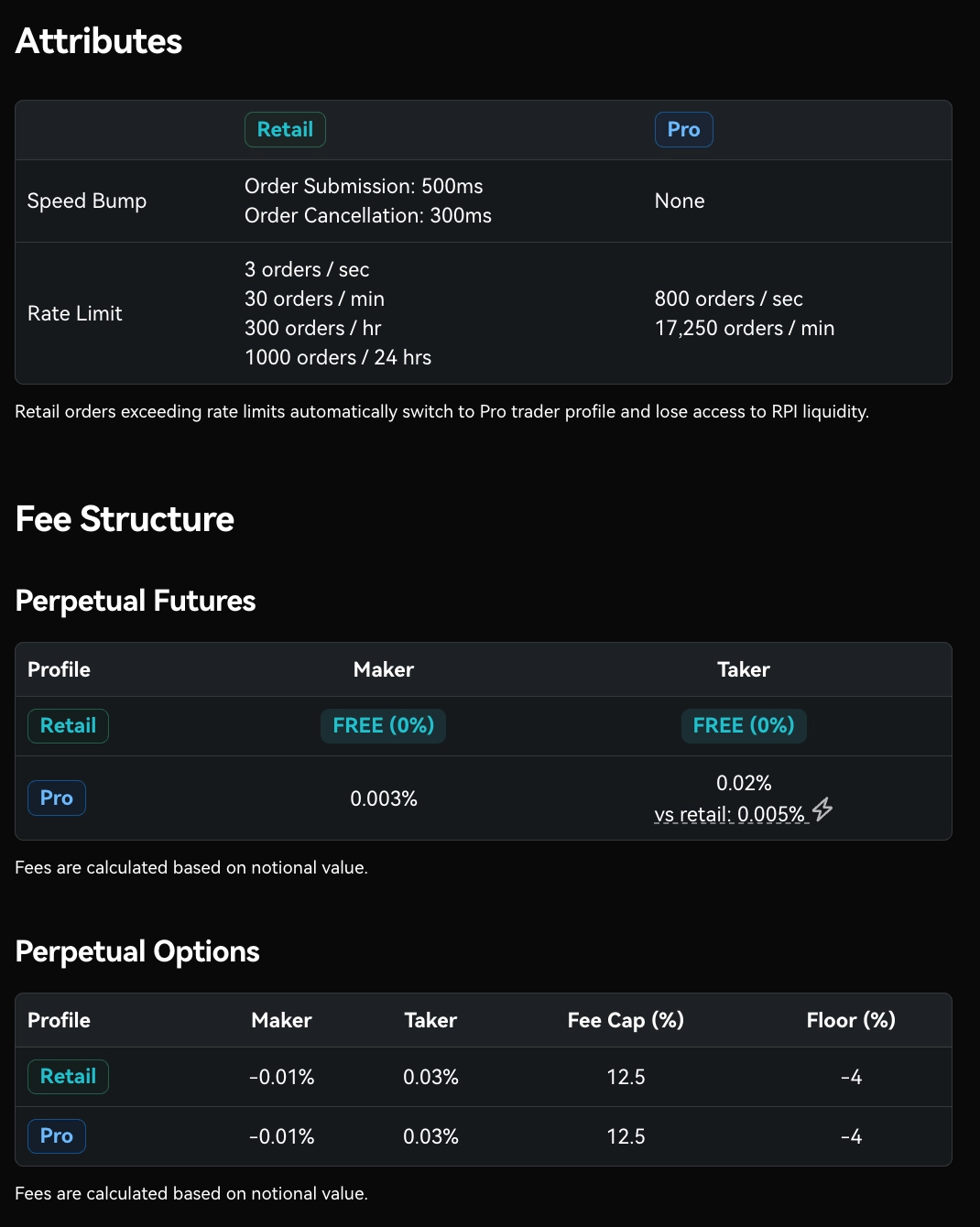
Task: Click the Fee Cap (%) column header
Action: (x=626, y=1020)
